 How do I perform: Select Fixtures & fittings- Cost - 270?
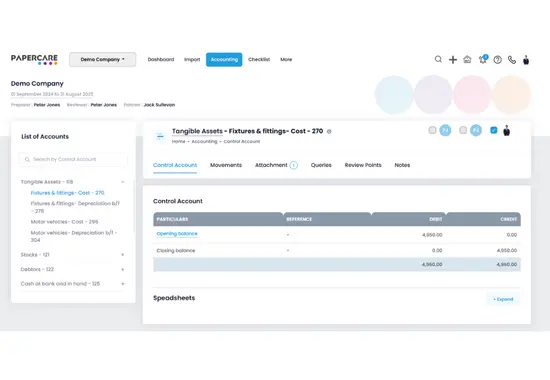[x=67, y=193]
